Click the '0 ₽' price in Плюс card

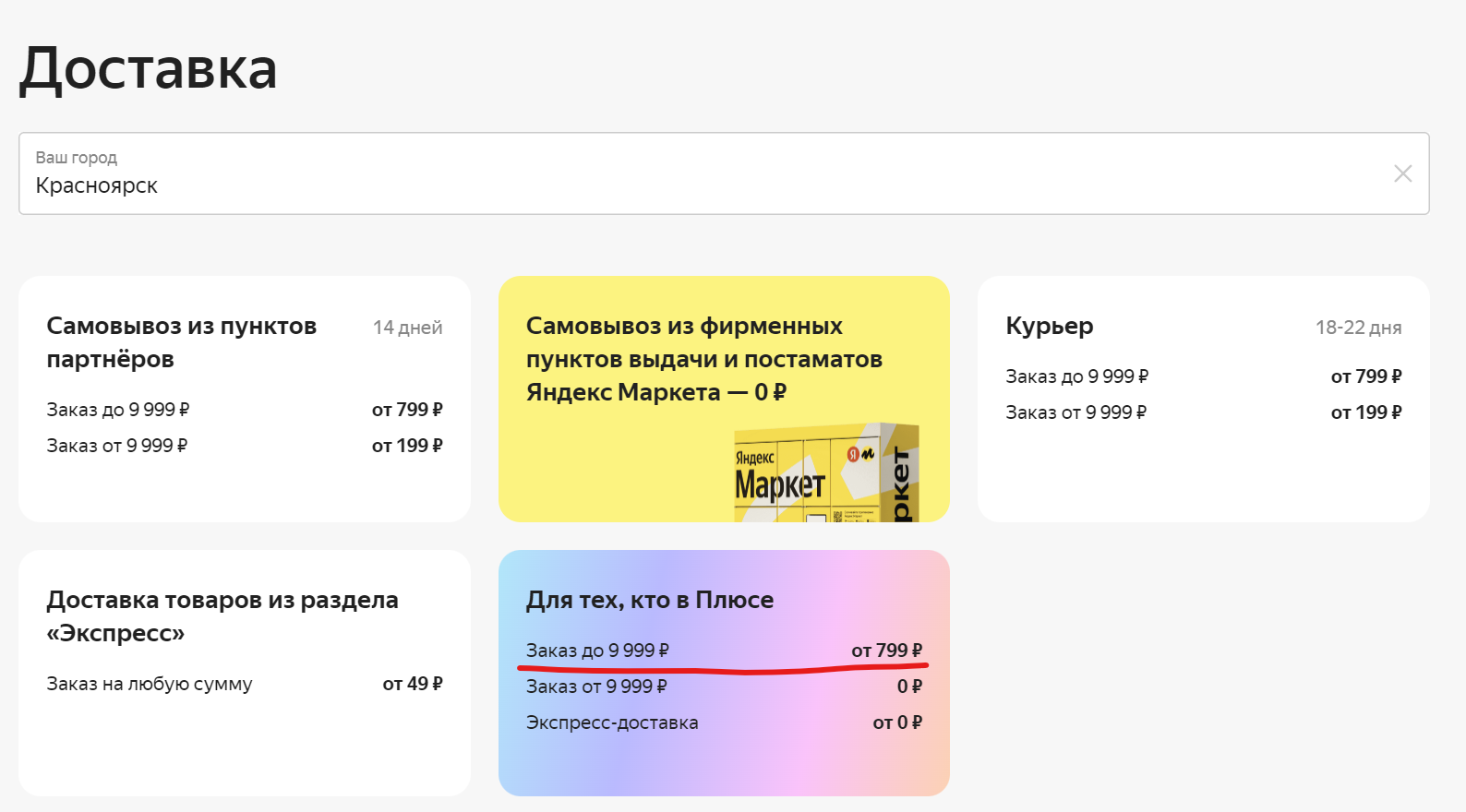coord(909,687)
